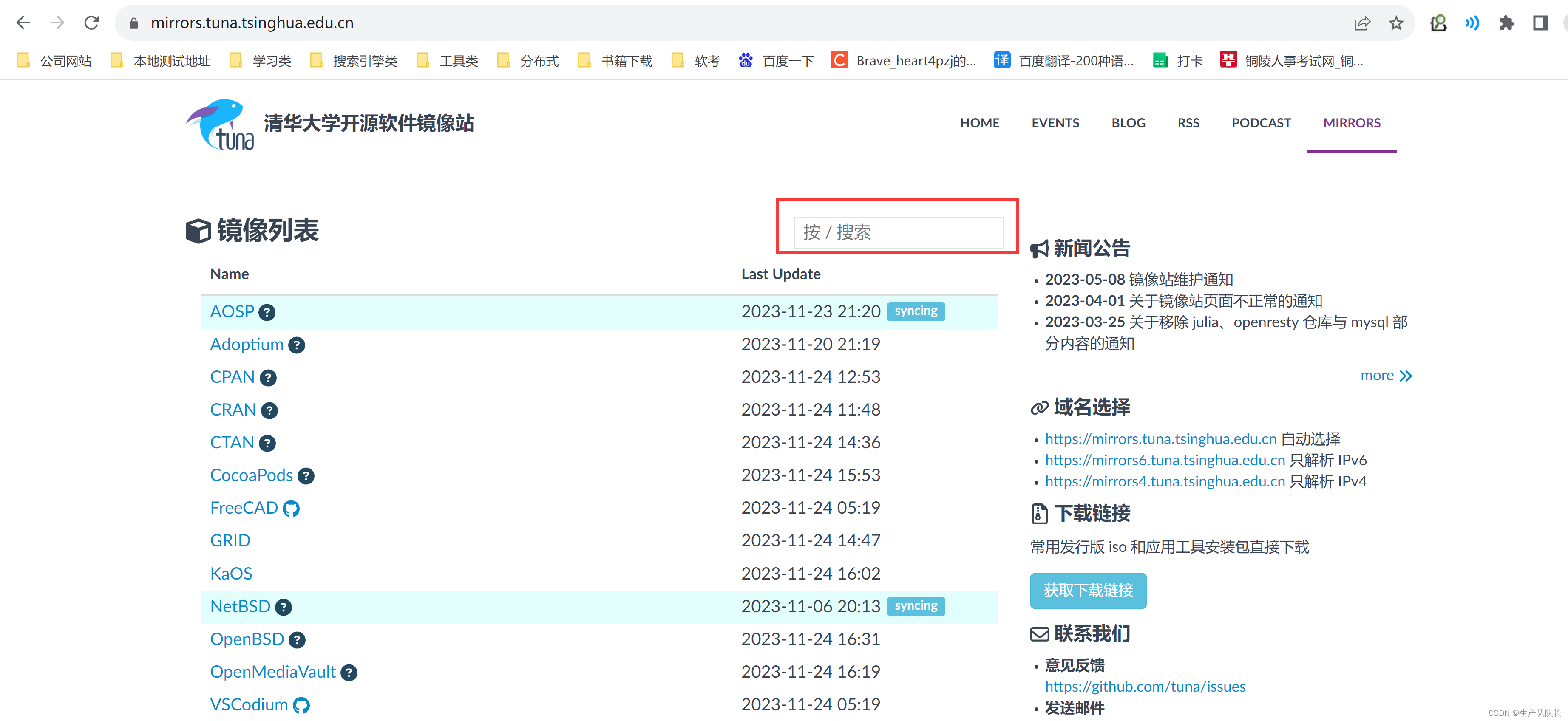Viewport: 1568px width, 721px height.
Task: Open help for AOSP mirror
Action: (x=267, y=312)
